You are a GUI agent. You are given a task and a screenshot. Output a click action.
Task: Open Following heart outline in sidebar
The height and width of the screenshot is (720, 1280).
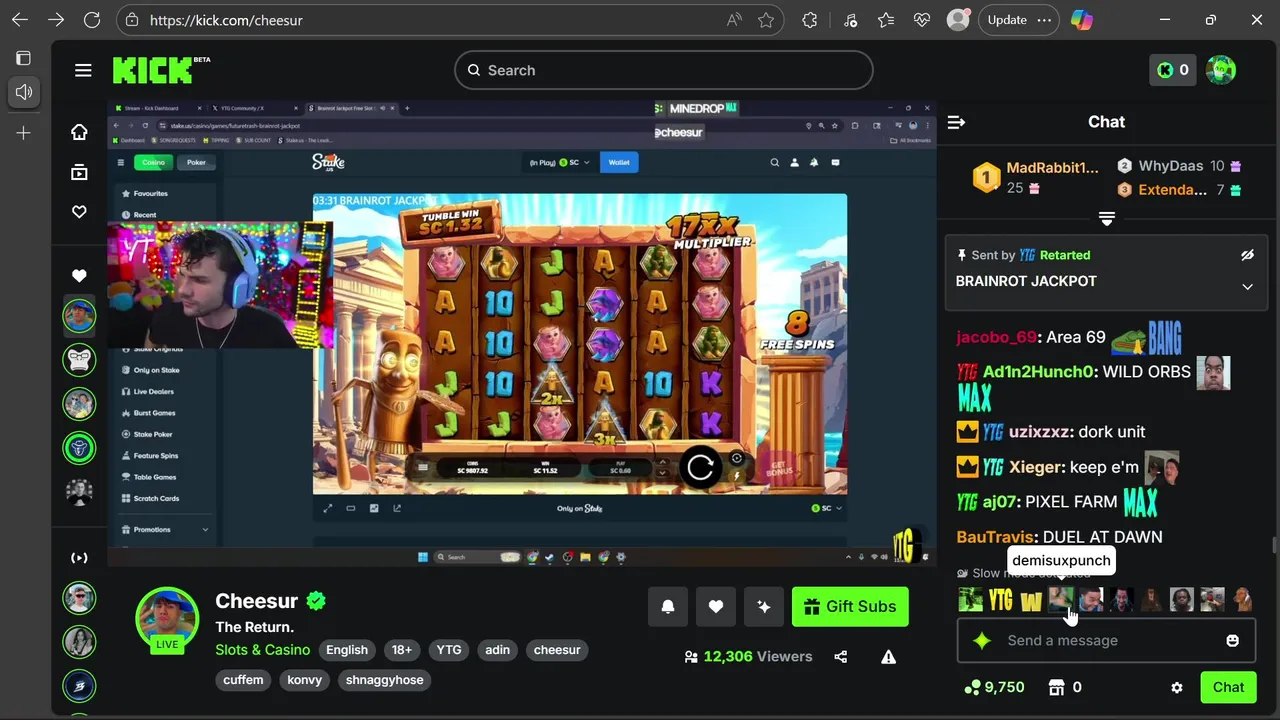(x=79, y=212)
